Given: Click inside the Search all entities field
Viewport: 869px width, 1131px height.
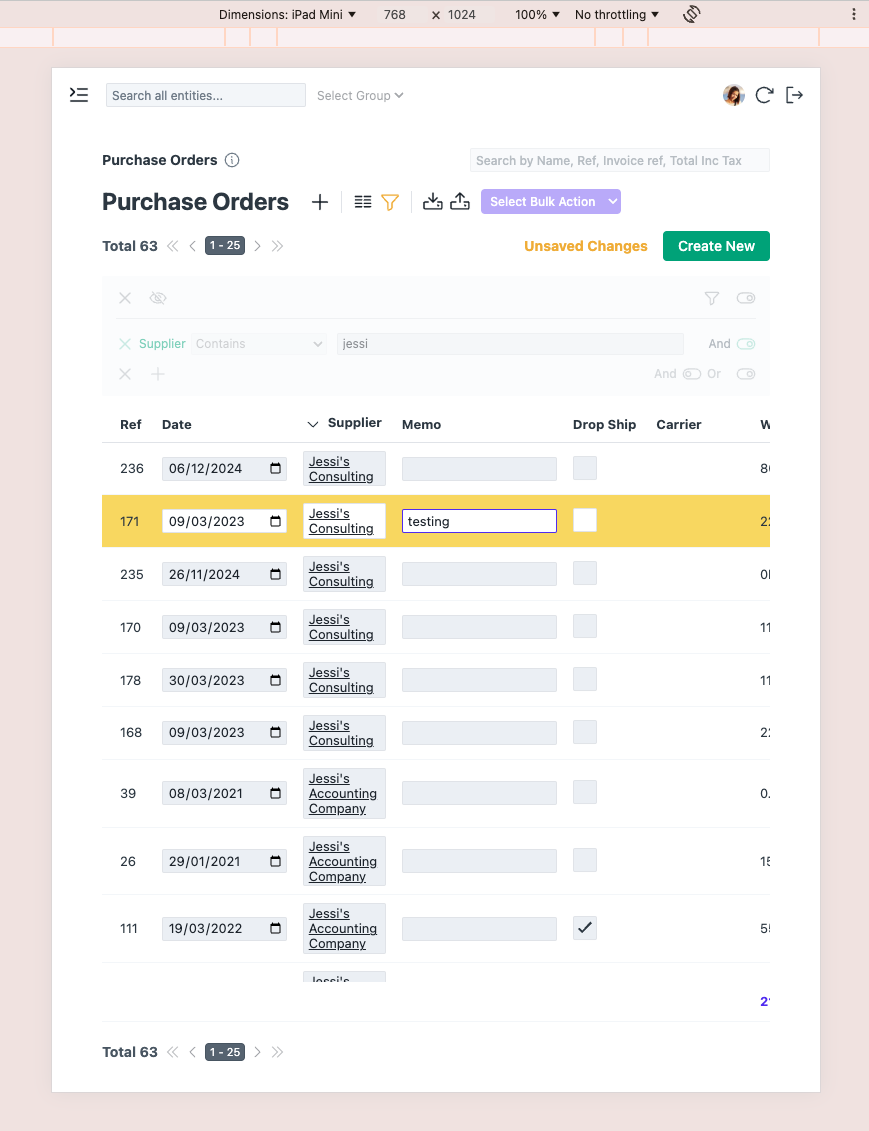Looking at the screenshot, I should point(205,95).
